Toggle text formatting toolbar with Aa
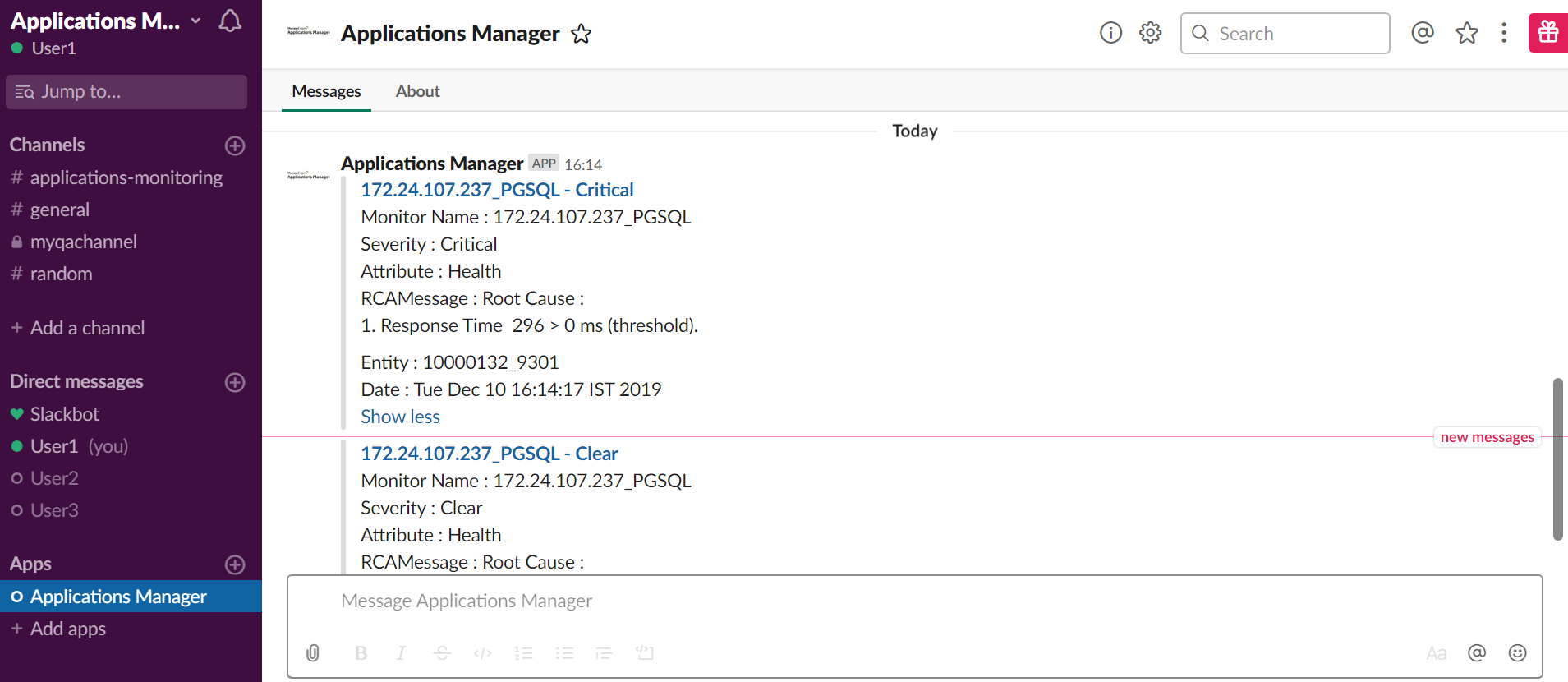1568x682 pixels. pos(1436,653)
